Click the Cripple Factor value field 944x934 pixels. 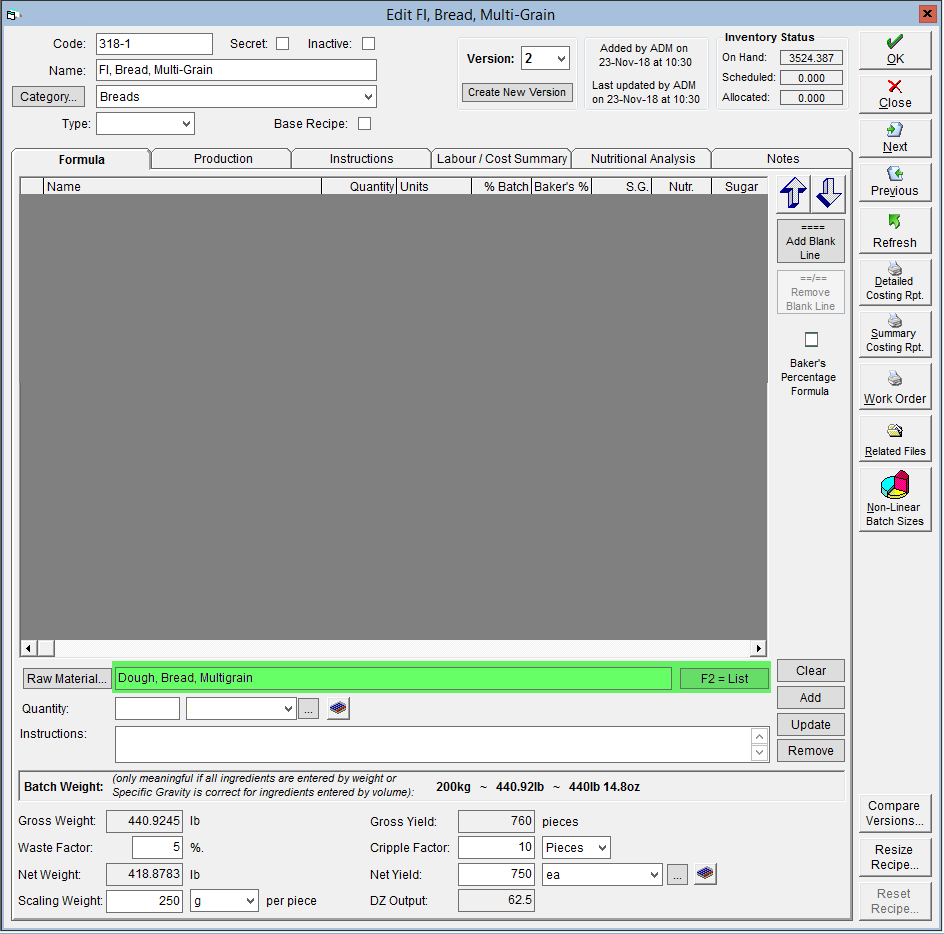point(496,848)
